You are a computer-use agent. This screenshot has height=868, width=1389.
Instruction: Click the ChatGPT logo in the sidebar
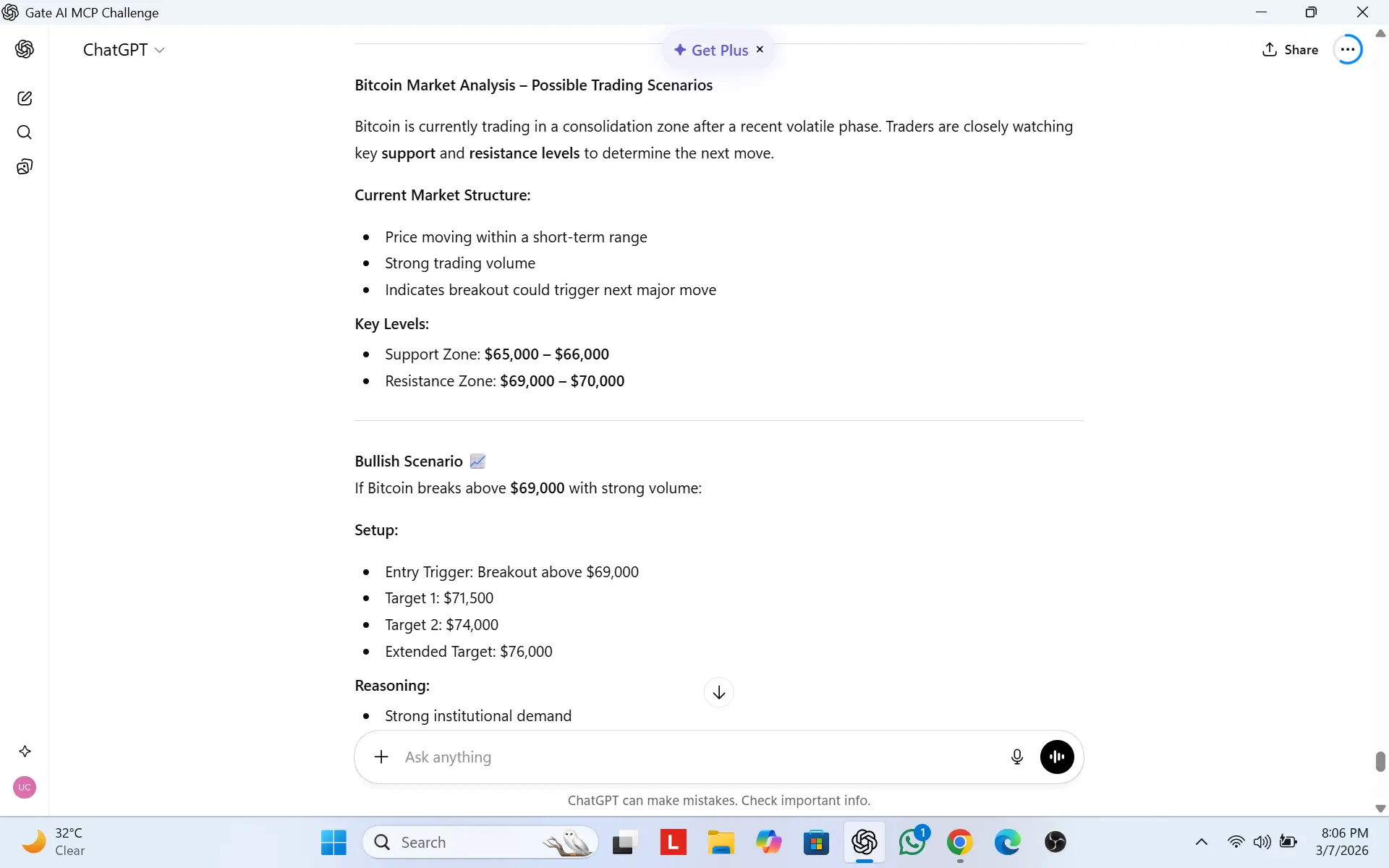click(25, 49)
